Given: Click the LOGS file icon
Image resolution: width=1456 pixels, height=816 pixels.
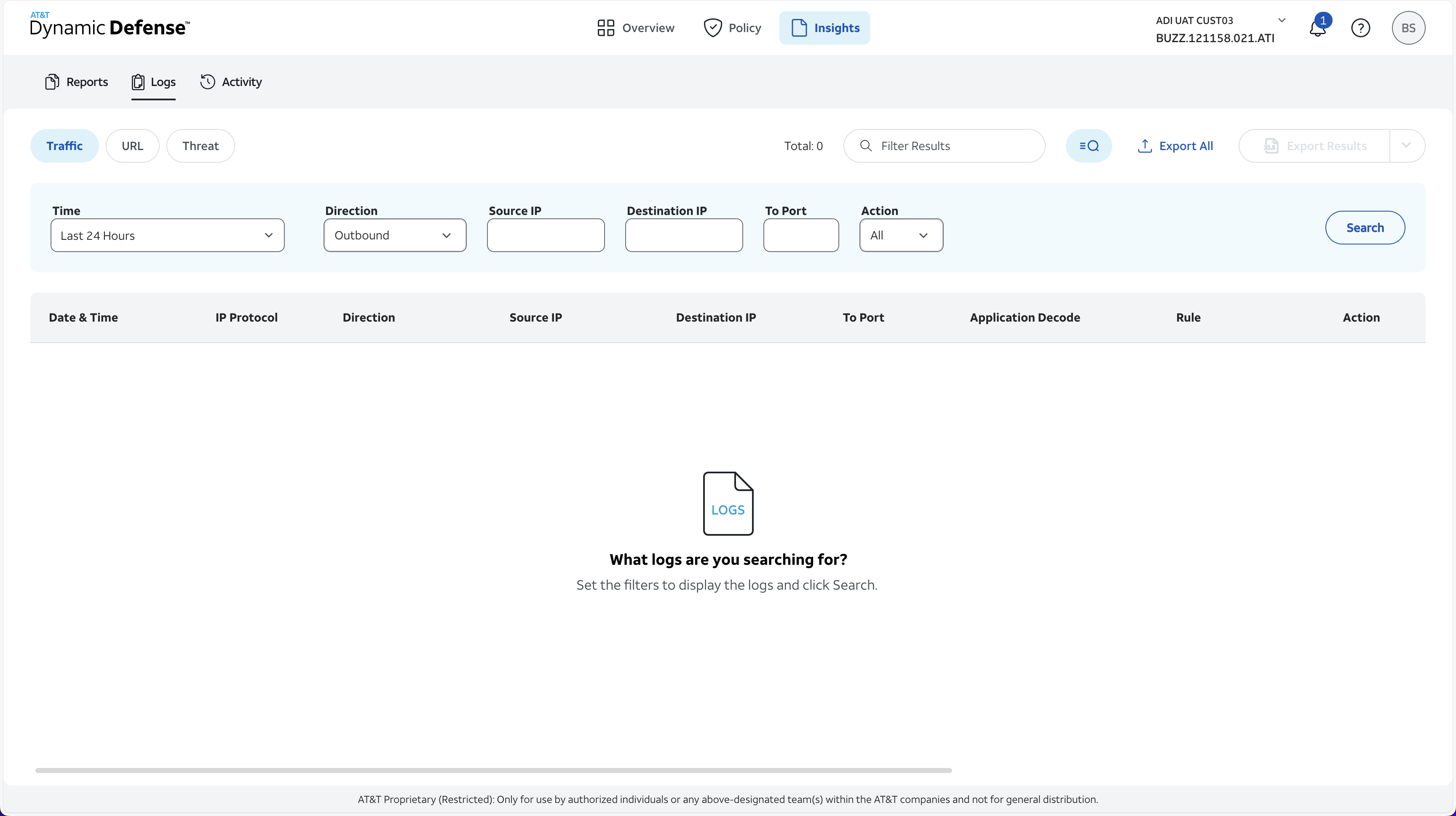Looking at the screenshot, I should click(728, 503).
